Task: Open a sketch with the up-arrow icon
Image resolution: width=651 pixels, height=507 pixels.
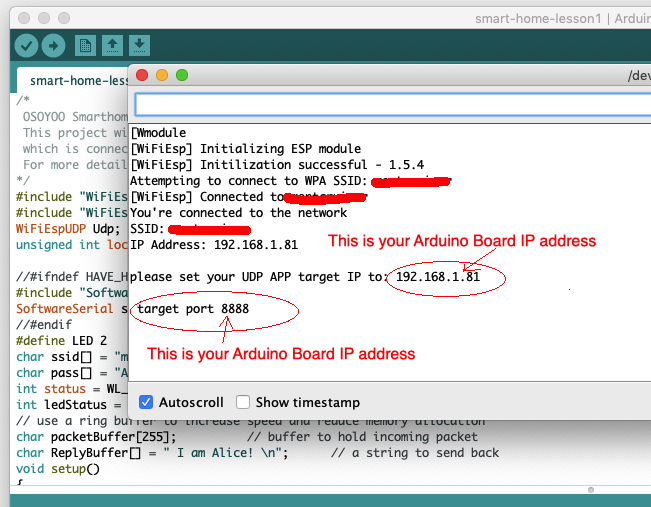Action: click(112, 46)
